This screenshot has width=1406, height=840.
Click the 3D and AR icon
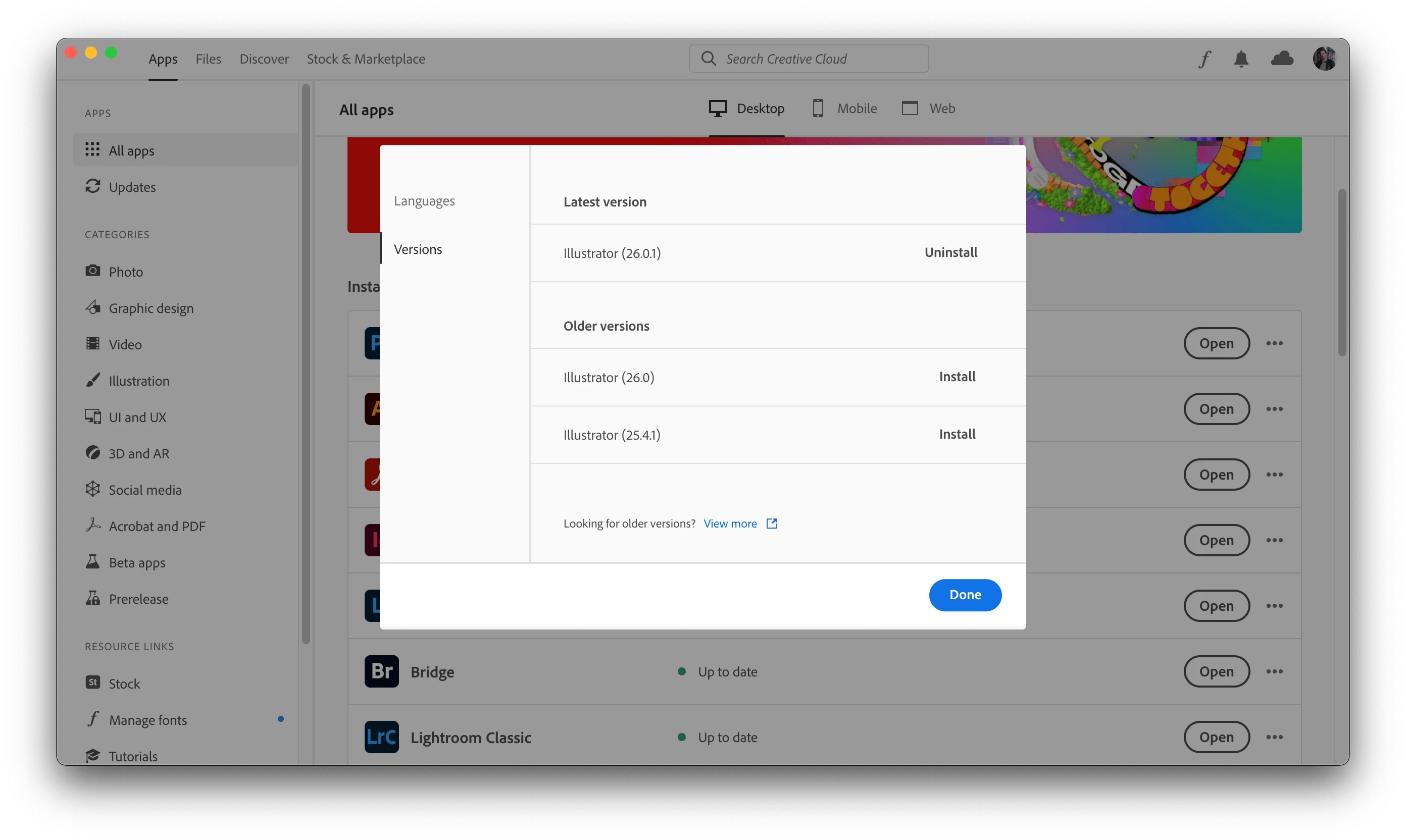[x=92, y=453]
